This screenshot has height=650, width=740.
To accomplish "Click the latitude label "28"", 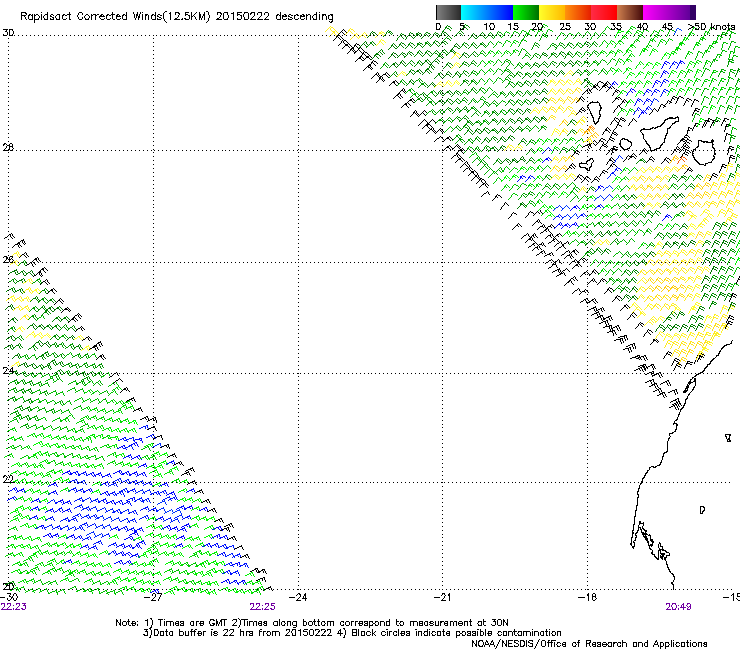I will pos(8,147).
